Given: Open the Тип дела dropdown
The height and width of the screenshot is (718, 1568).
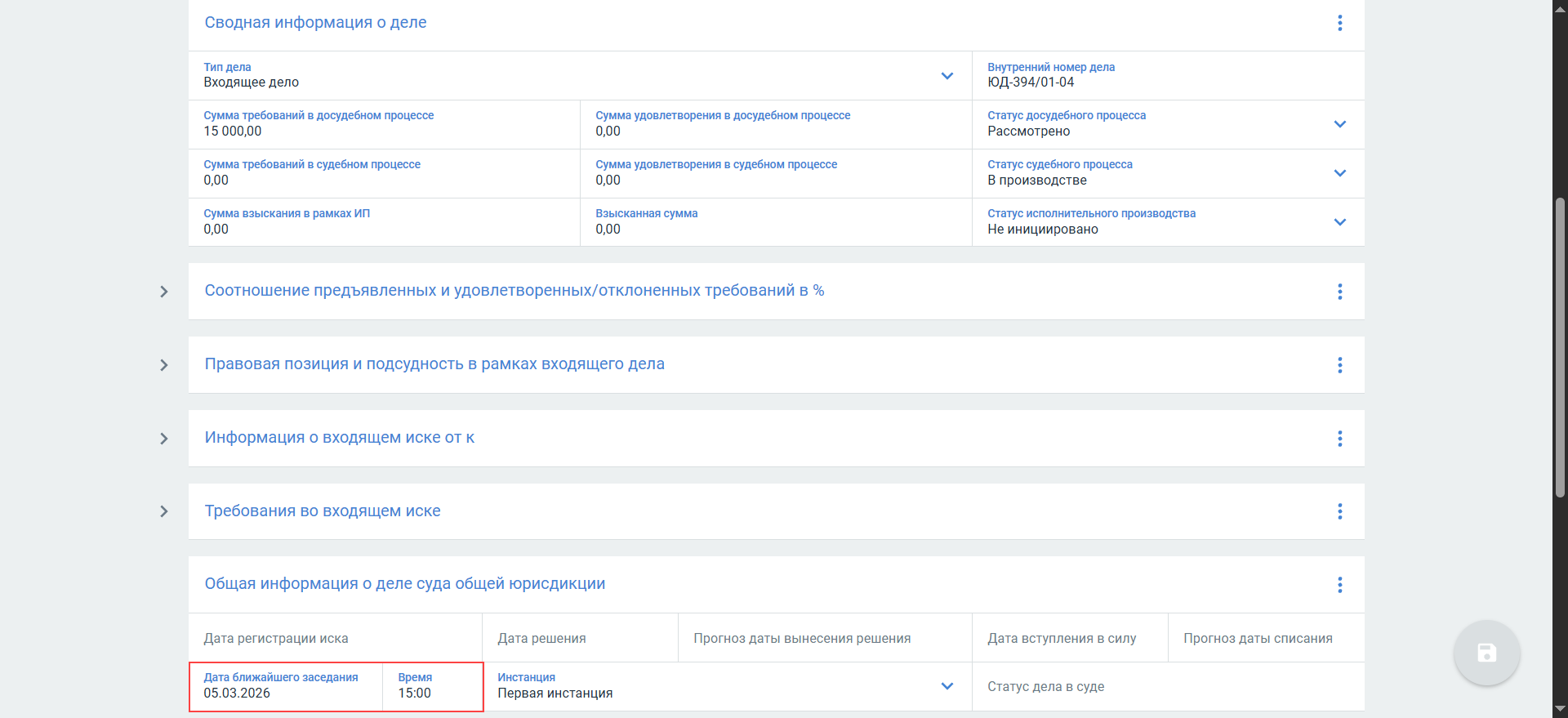Looking at the screenshot, I should click(947, 76).
